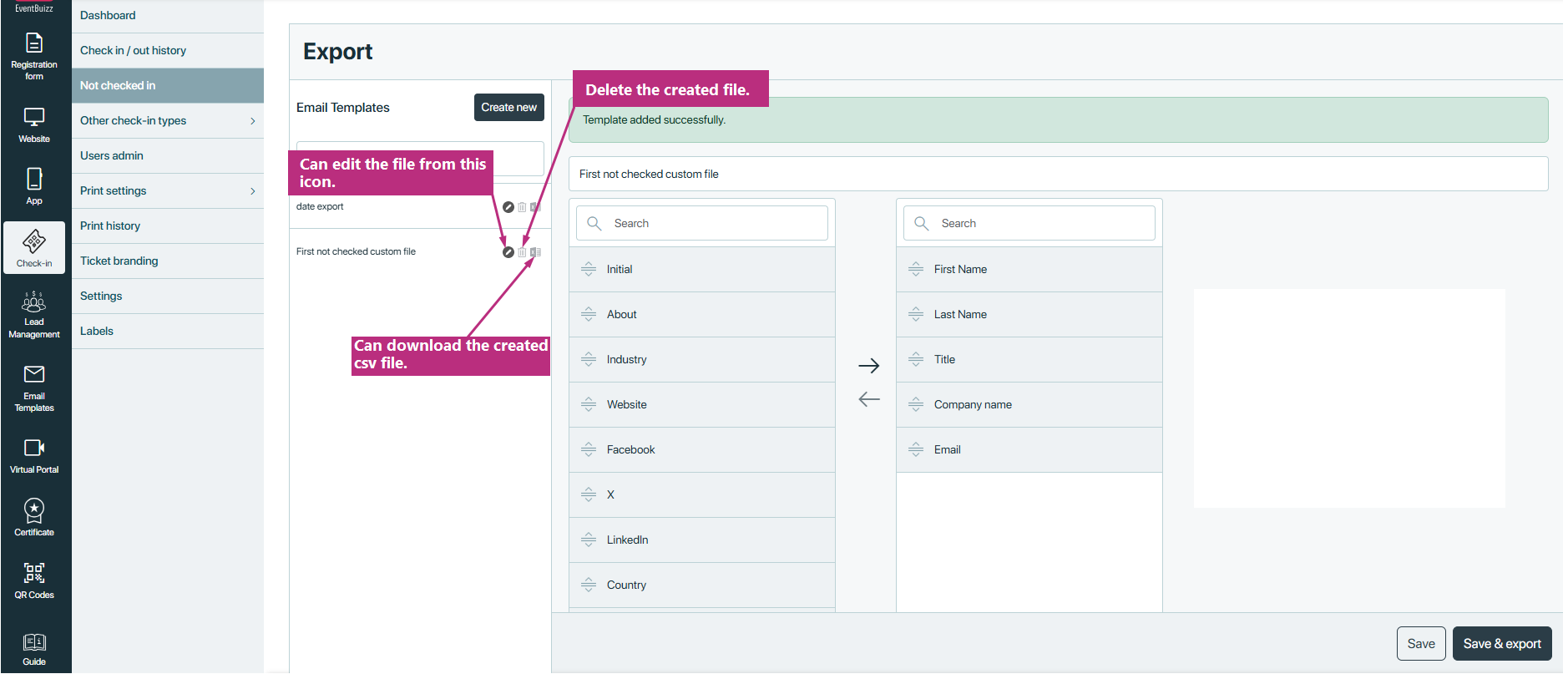Edit the First not checked custom file

pyautogui.click(x=508, y=252)
